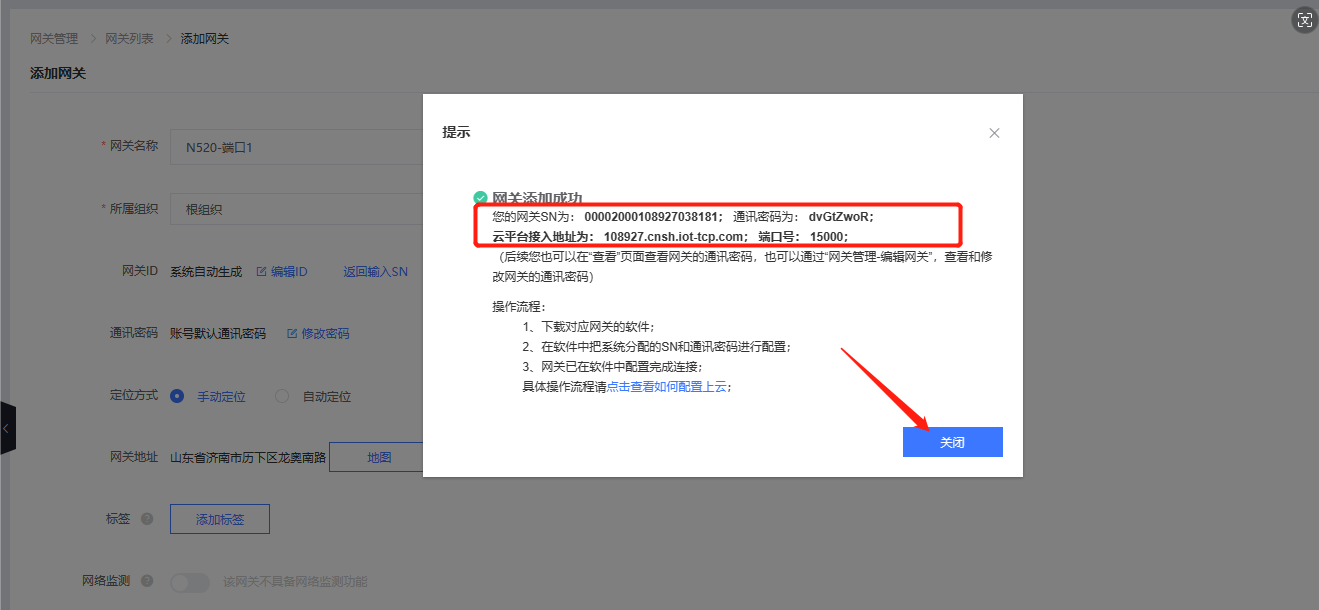Click the 网关名称 input field
Image resolution: width=1319 pixels, height=610 pixels.
point(296,146)
